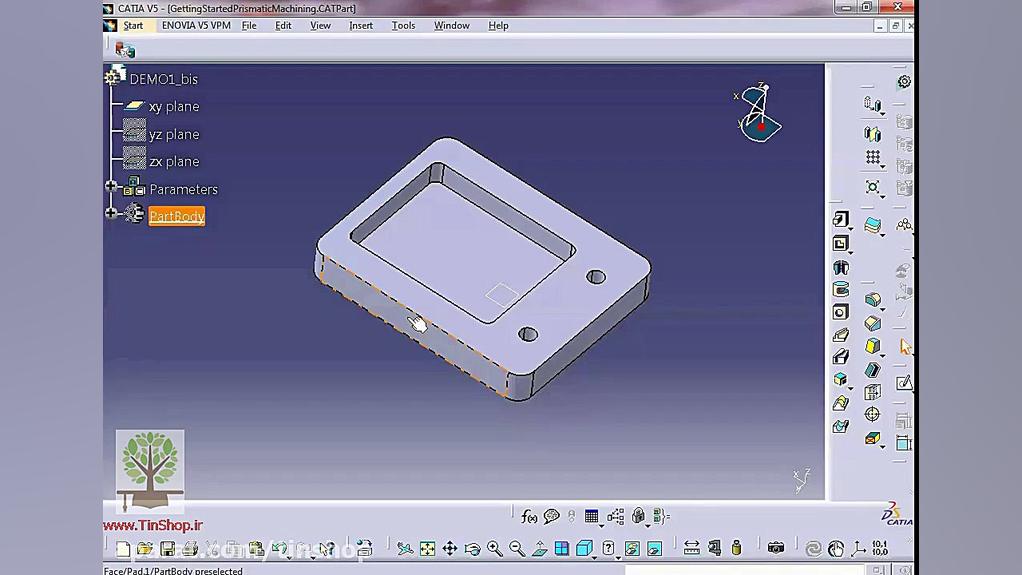Activate the Pan view tool
The height and width of the screenshot is (575, 1022).
450,548
